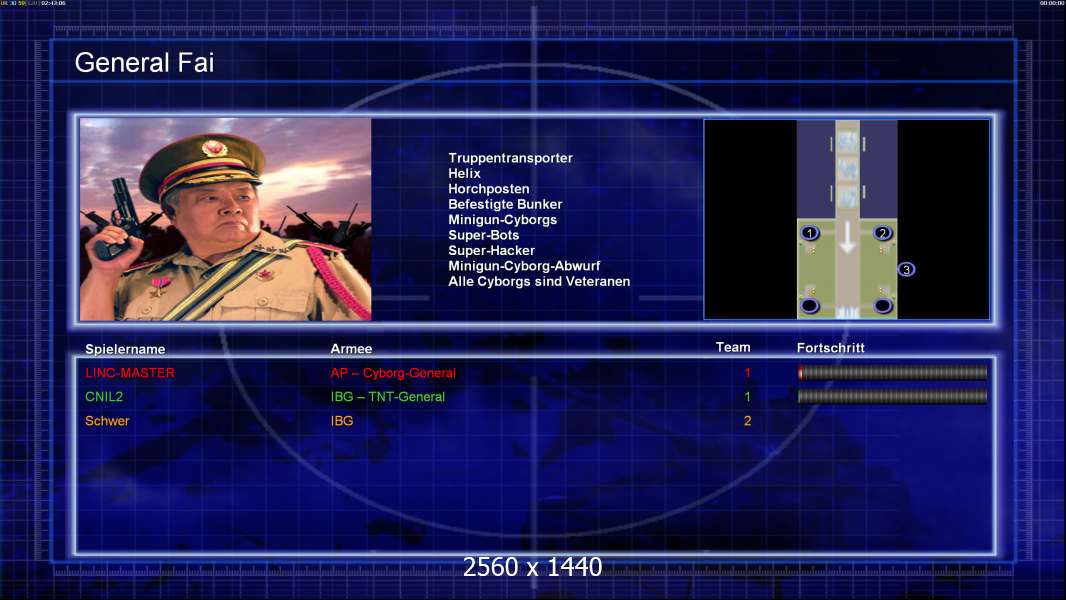Click the General Fai portrait image
1066x600 pixels.
[x=226, y=219]
